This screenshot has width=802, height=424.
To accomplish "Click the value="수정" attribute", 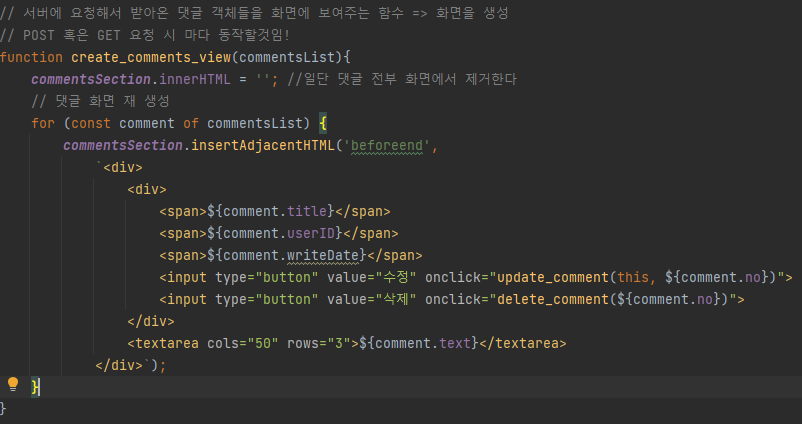I will coord(372,277).
